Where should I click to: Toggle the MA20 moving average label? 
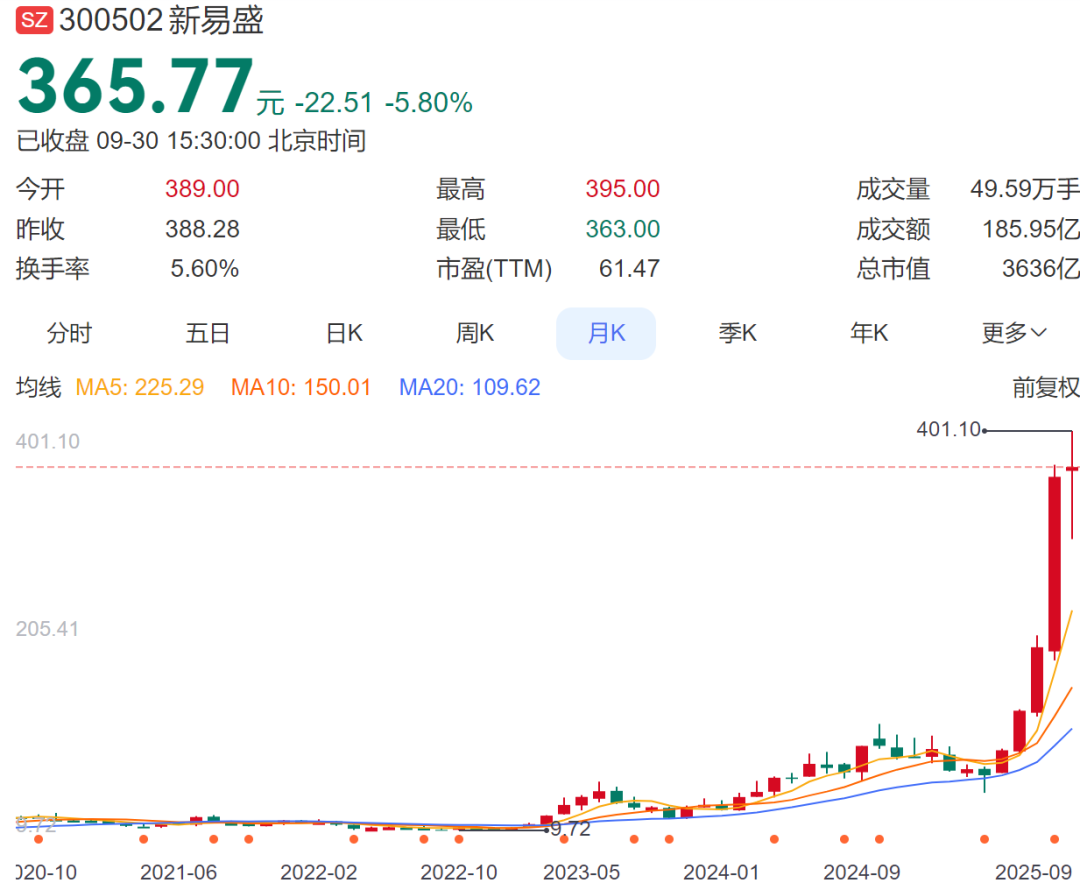(470, 388)
